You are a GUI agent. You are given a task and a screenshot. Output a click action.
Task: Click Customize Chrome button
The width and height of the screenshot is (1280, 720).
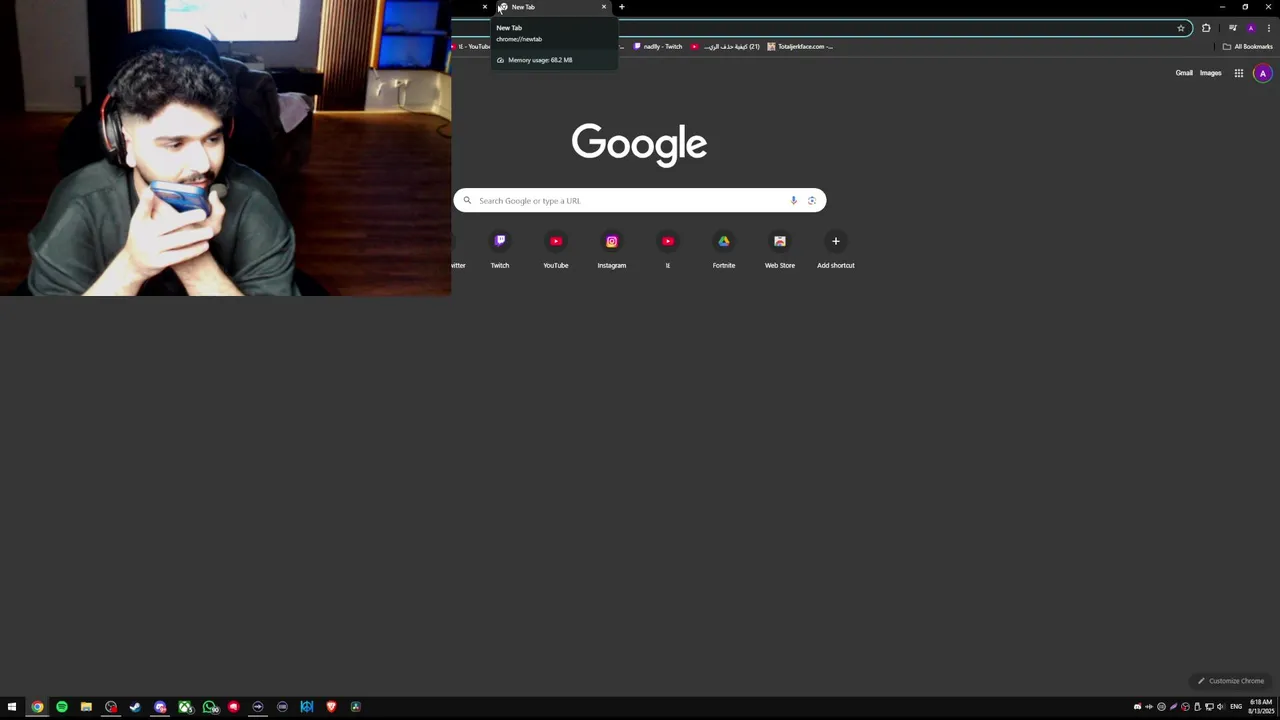tap(1231, 681)
